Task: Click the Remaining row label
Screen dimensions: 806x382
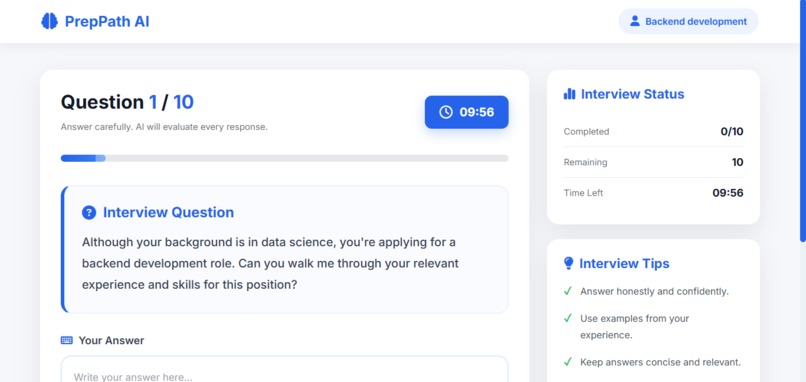Action: [x=585, y=162]
